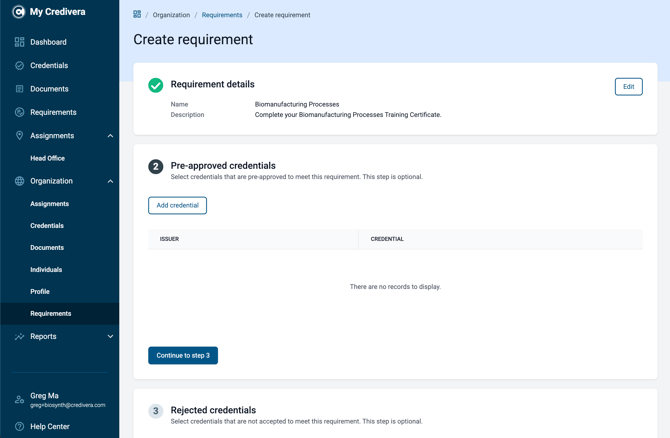Open Assignments under Organization

pos(50,204)
